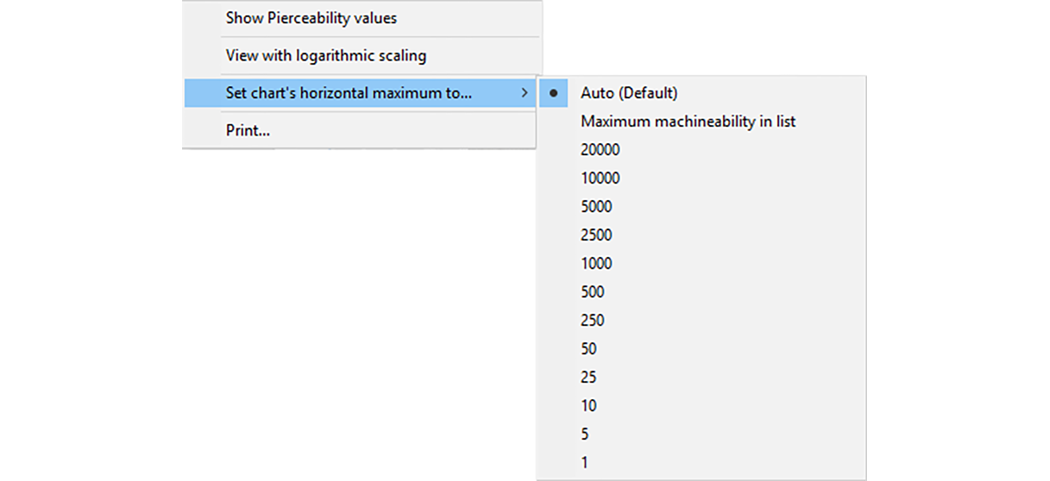This screenshot has height=481, width=1050.
Task: Expand Set chart's horizontal maximum submenu arrow
Action: click(524, 93)
